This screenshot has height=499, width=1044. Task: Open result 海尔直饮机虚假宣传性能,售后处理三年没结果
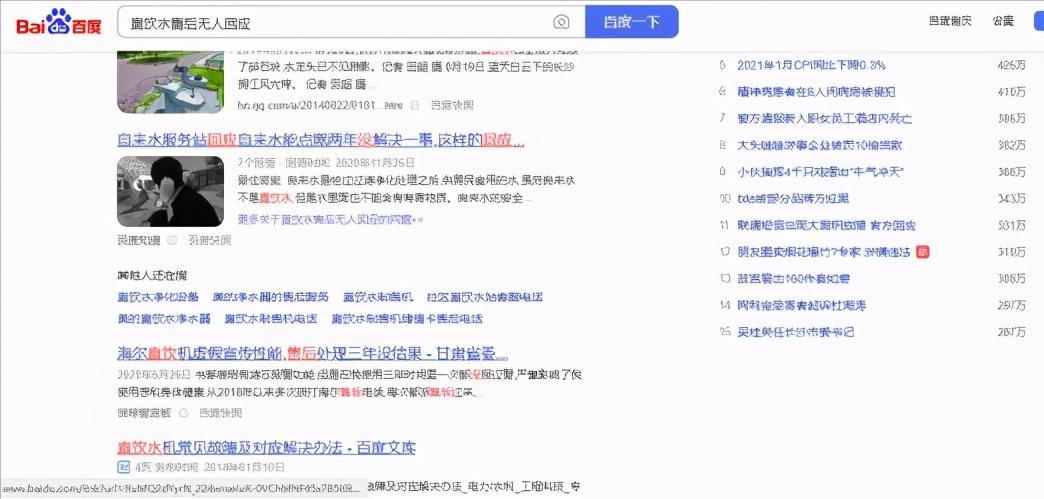tap(312, 353)
